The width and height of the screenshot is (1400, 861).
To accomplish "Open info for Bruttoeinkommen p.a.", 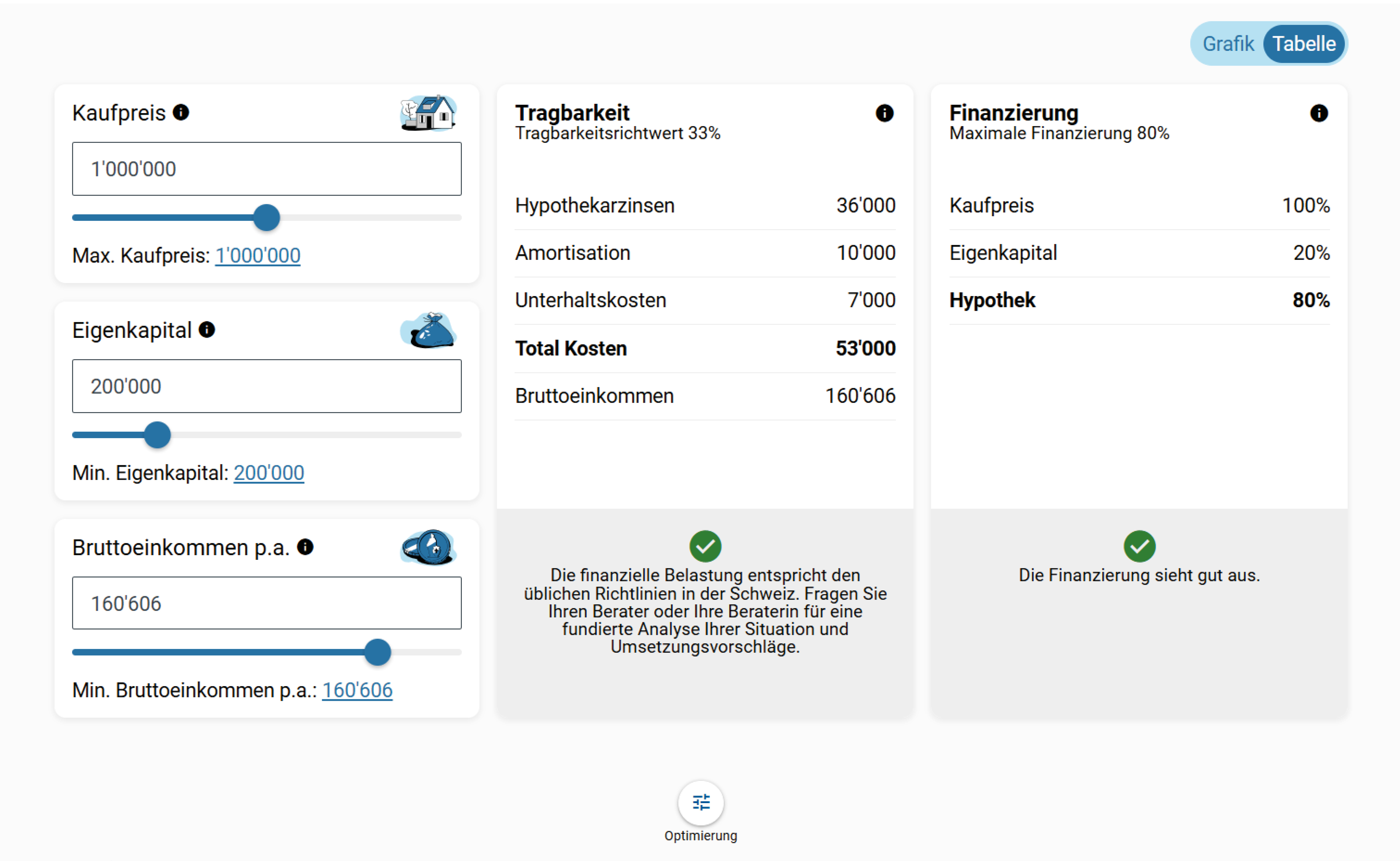I will (x=305, y=547).
